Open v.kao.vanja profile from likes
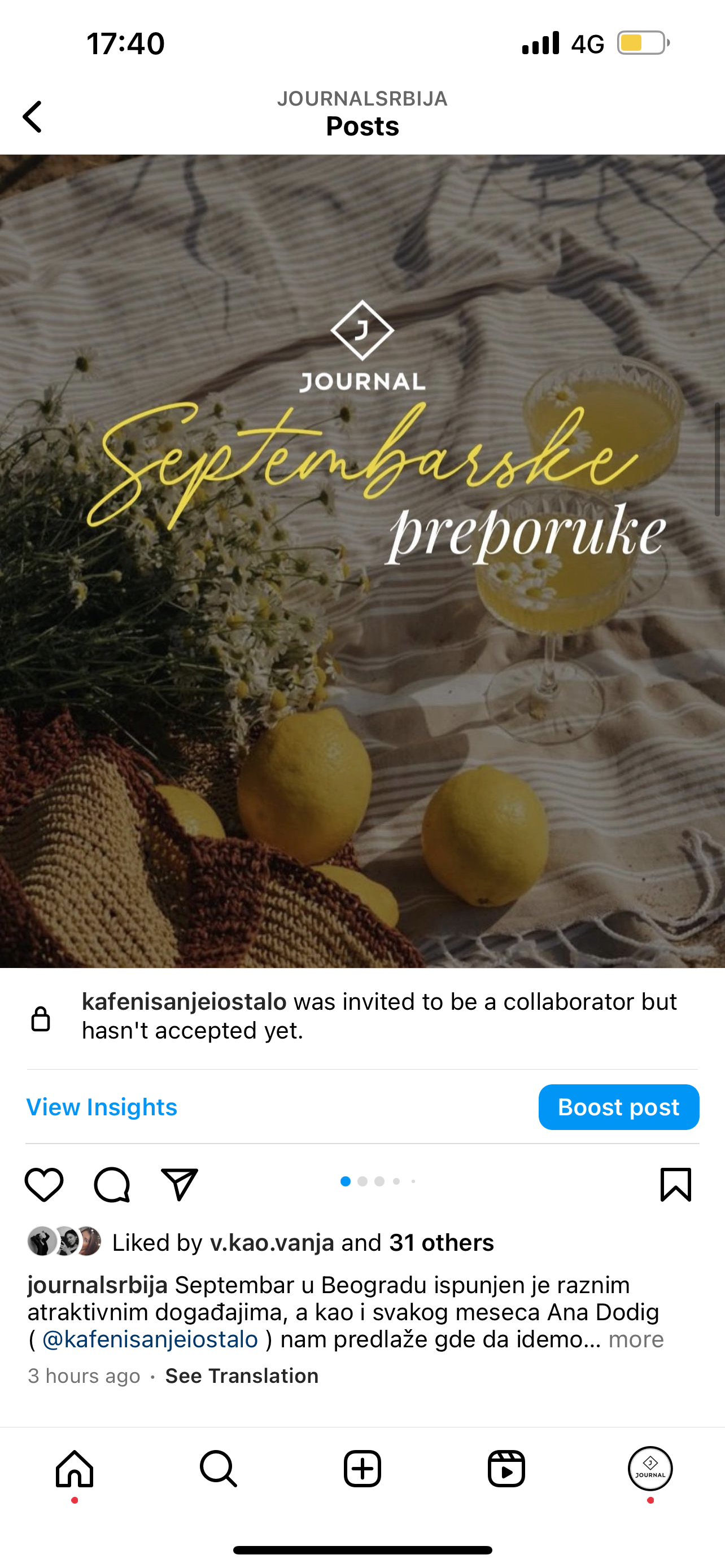The width and height of the screenshot is (725, 1568). pos(272,1242)
